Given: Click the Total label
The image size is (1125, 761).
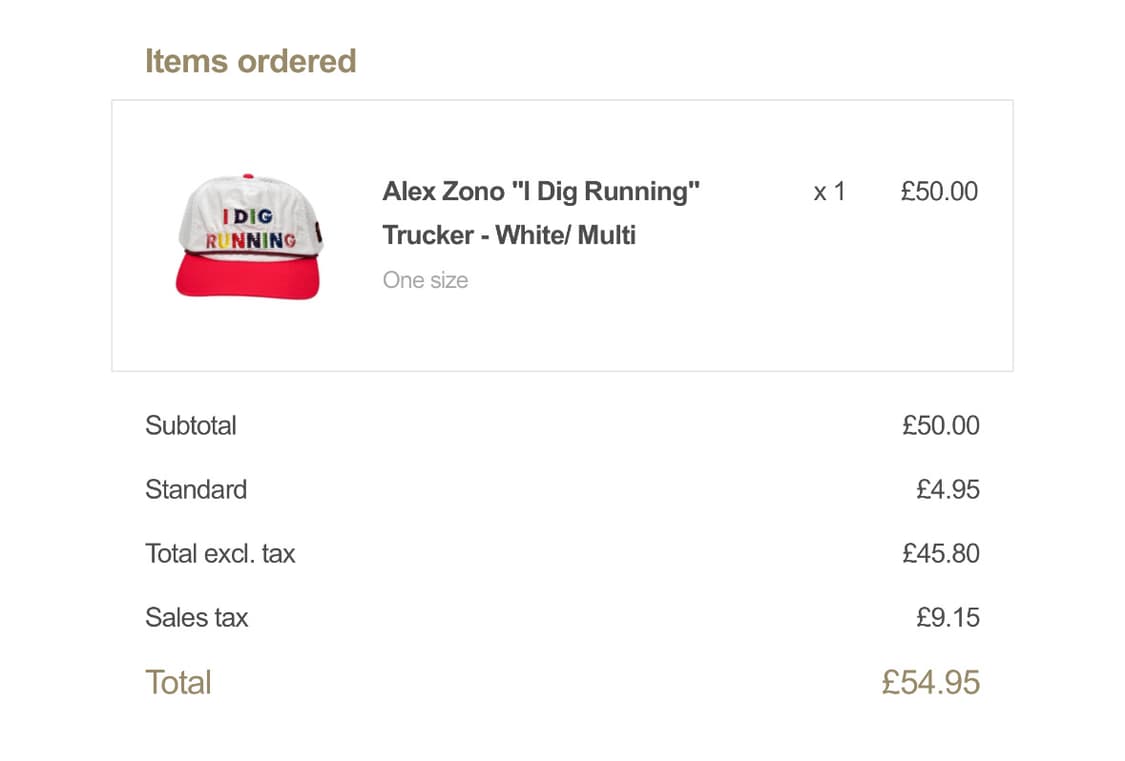Looking at the screenshot, I should 178,682.
